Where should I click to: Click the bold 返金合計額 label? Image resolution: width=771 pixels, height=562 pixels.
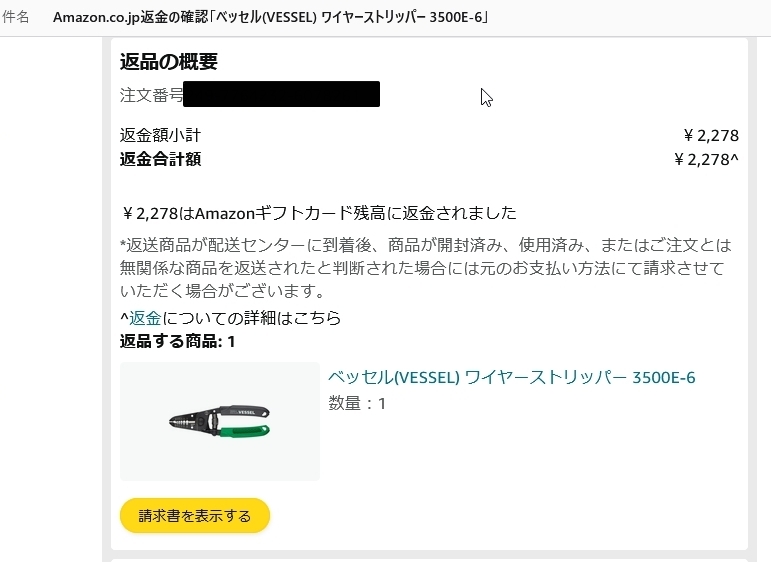pos(160,159)
